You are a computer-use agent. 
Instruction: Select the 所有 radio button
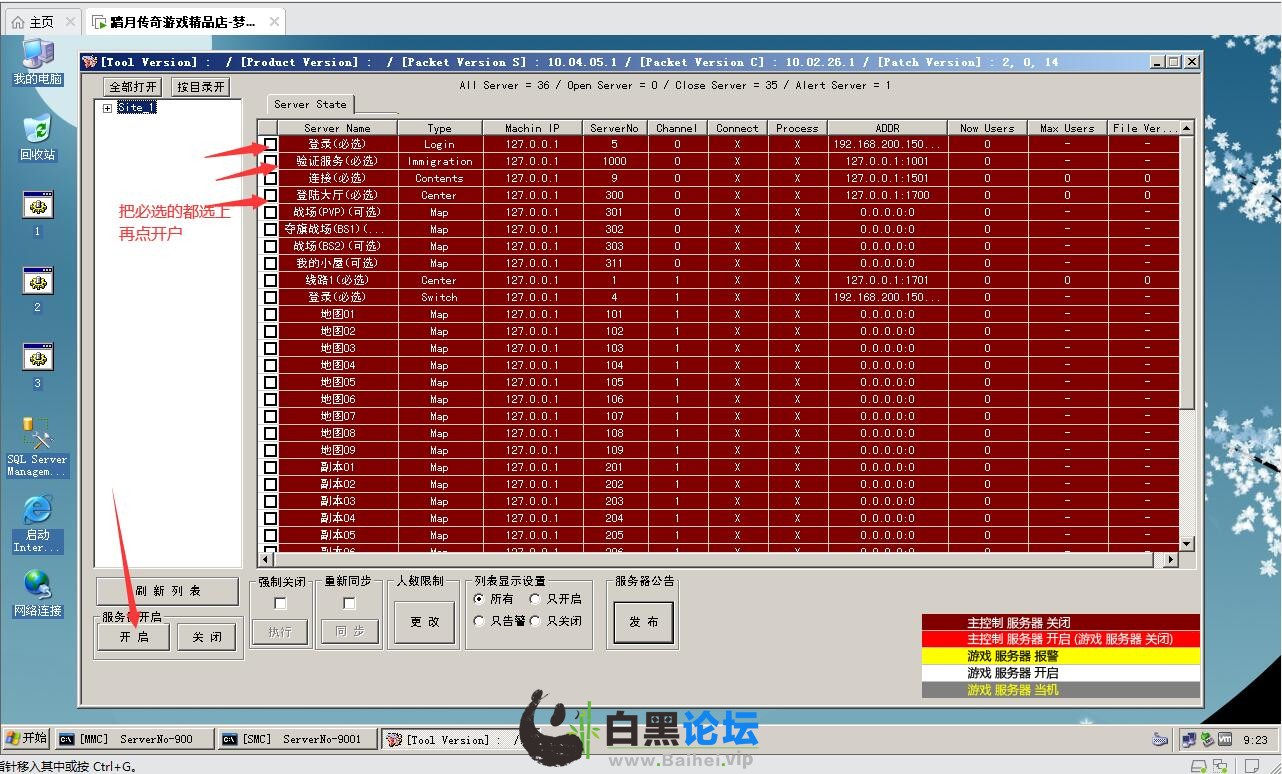tap(480, 599)
